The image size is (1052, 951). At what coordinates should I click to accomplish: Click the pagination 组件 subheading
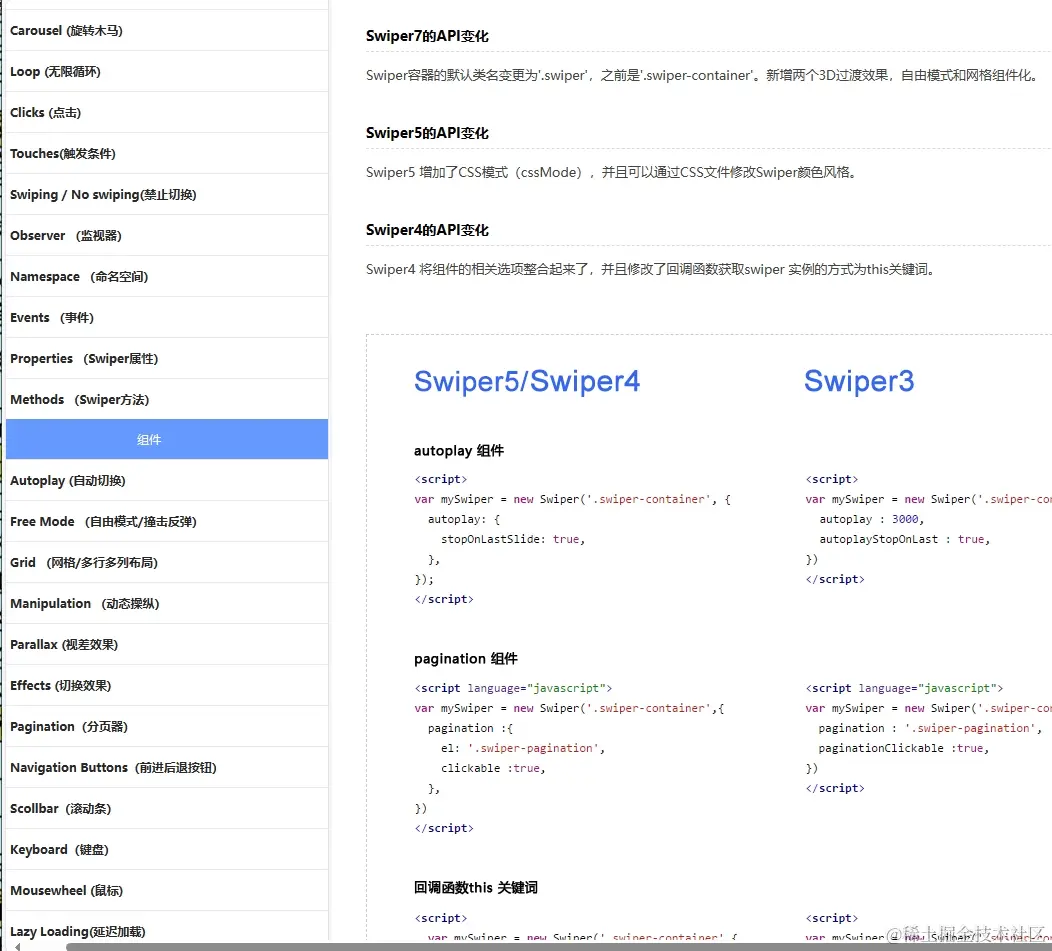466,658
